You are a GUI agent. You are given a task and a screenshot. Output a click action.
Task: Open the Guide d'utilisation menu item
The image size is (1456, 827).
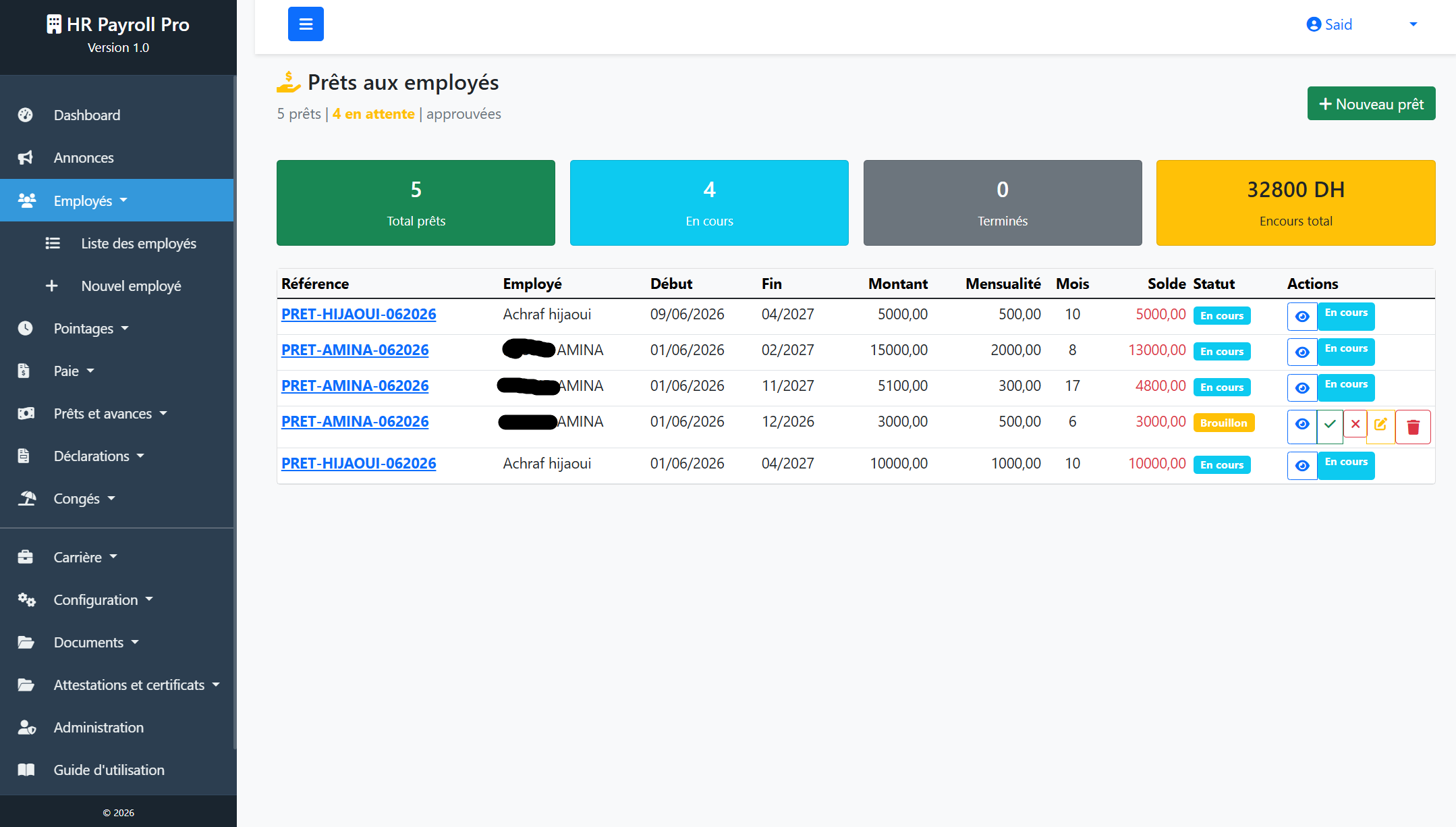(117, 770)
